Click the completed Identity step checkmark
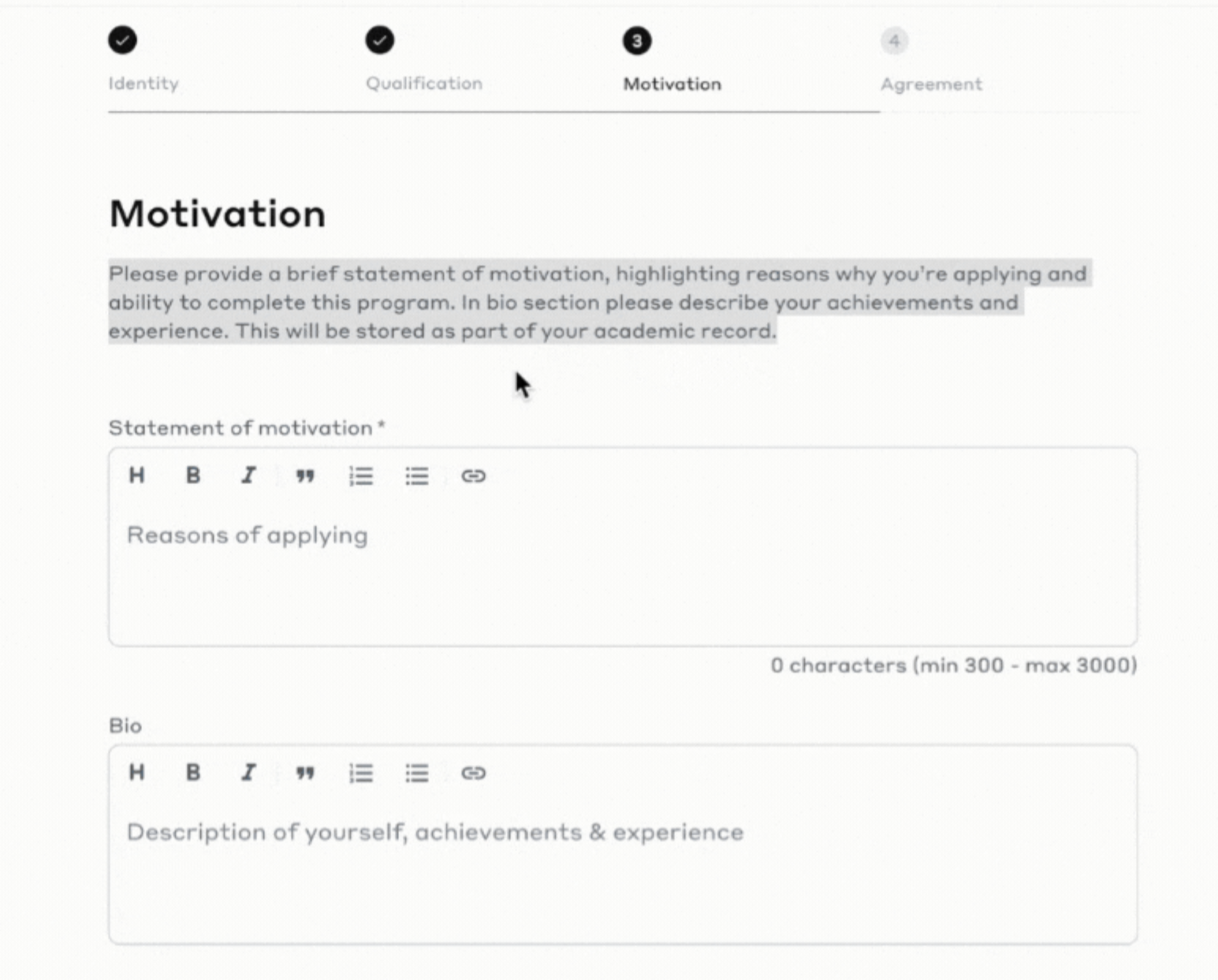Viewport: 1218px width, 980px height. tap(122, 41)
